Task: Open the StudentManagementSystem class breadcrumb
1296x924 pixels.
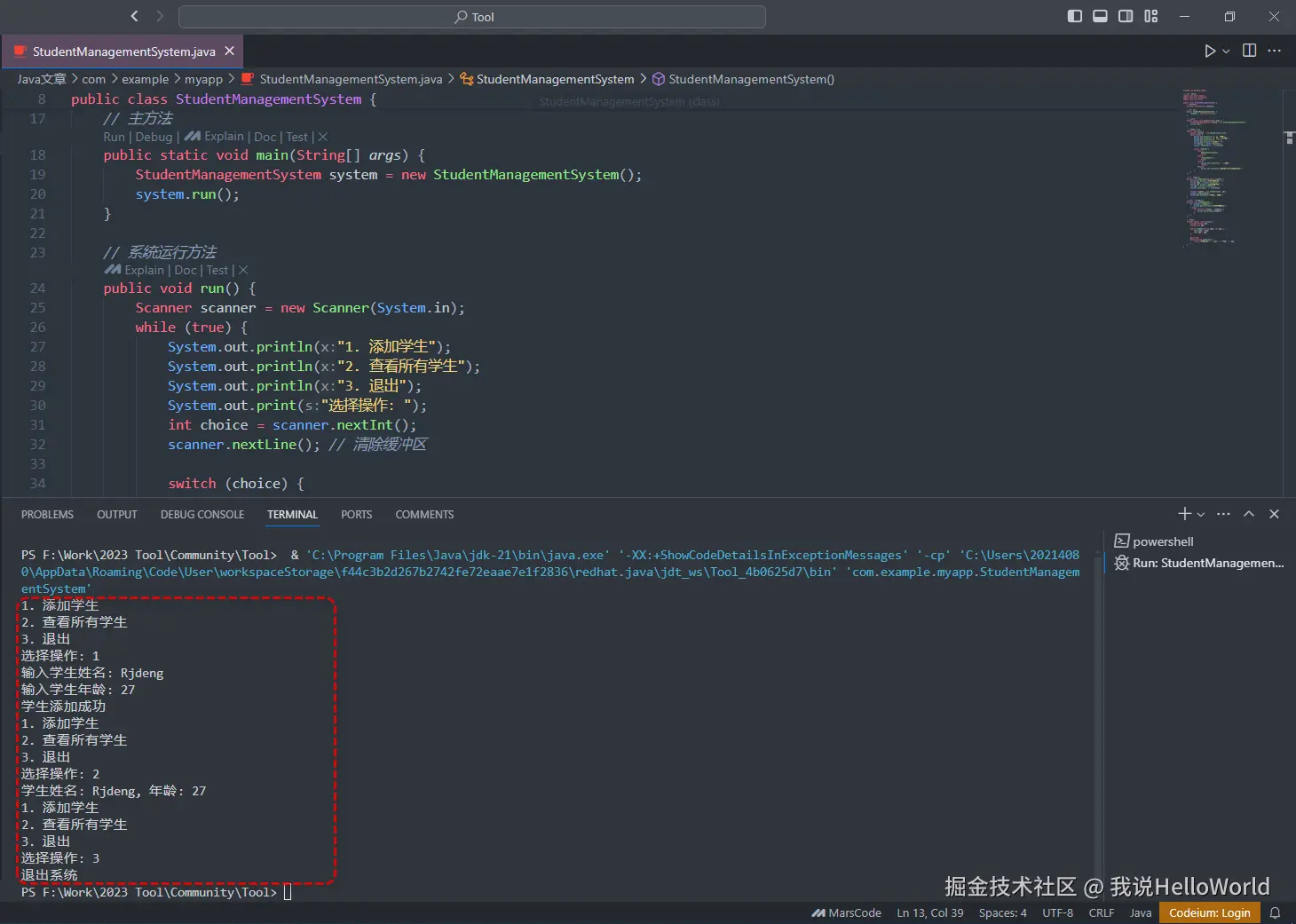Action: [547, 79]
